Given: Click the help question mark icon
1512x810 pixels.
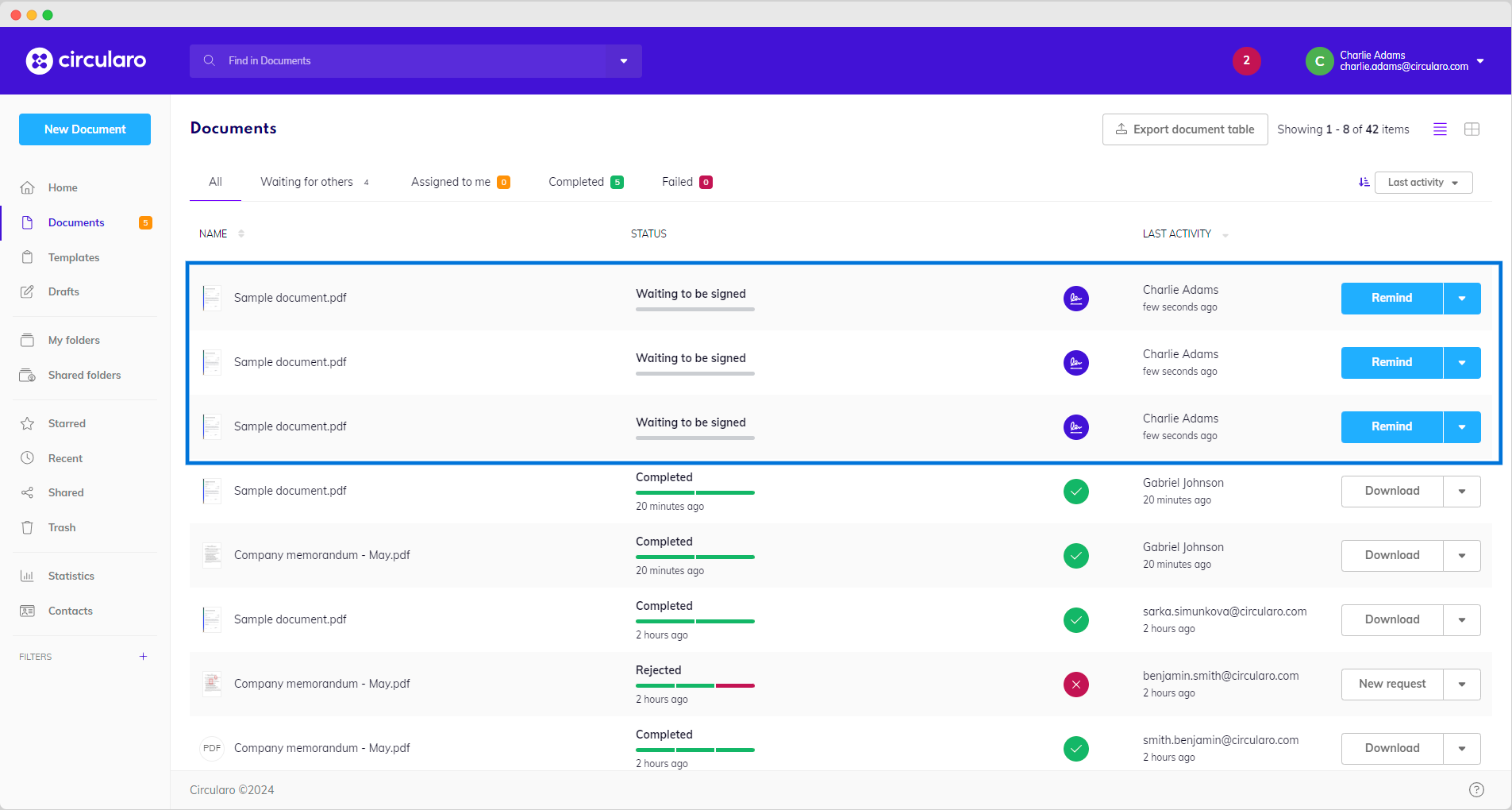Looking at the screenshot, I should [x=1475, y=789].
